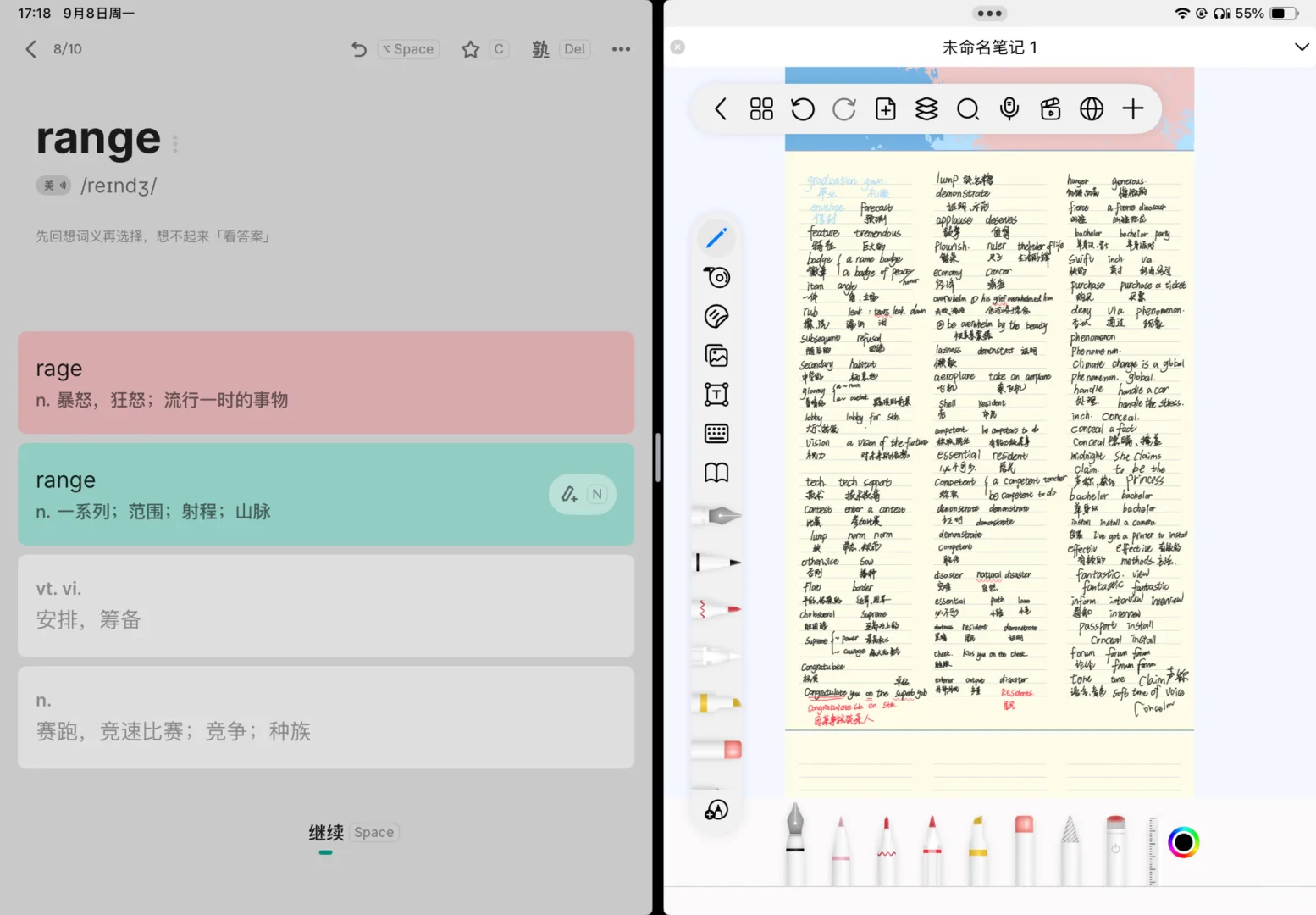Add a note to the range card
Image resolution: width=1316 pixels, height=915 pixels.
pyautogui.click(x=583, y=495)
